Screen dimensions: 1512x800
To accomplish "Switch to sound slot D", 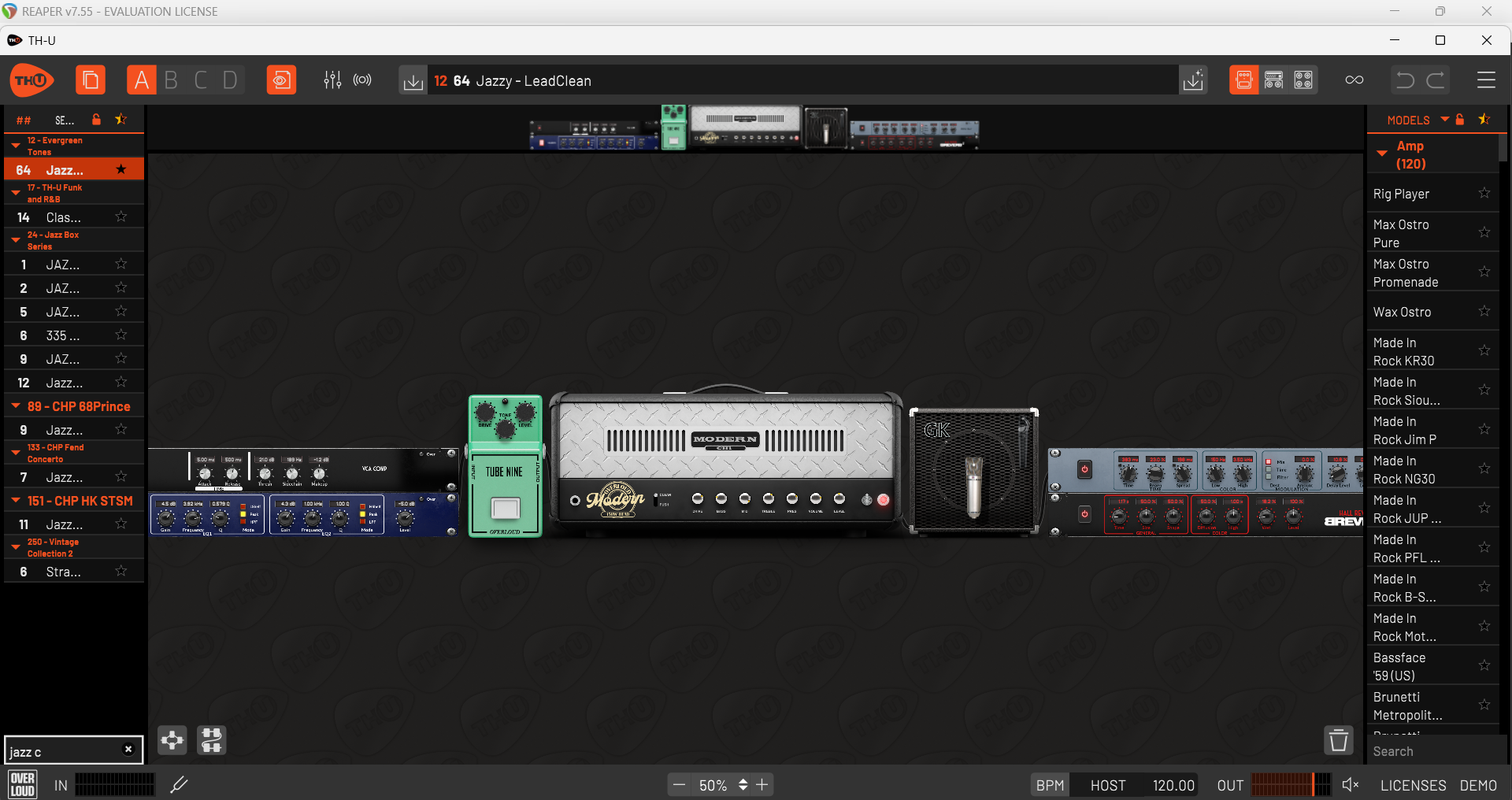I will pos(230,80).
